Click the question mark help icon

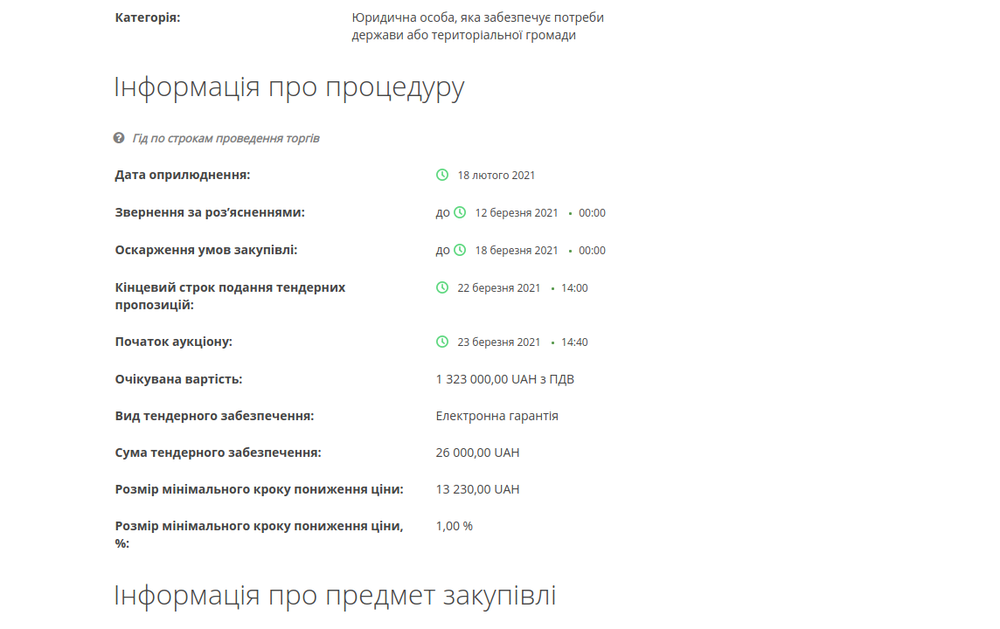119,138
